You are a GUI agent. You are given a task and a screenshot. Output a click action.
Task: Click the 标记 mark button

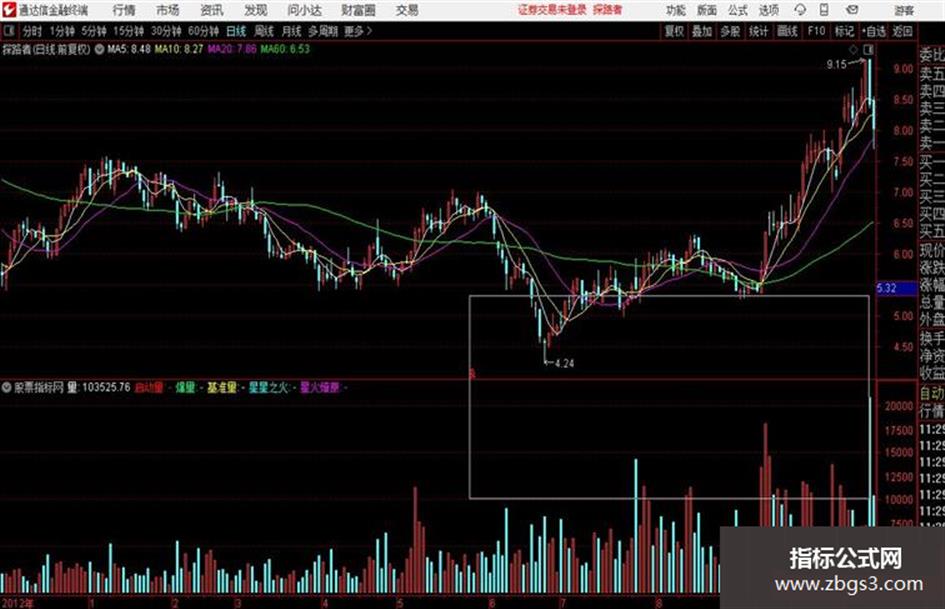[x=844, y=31]
